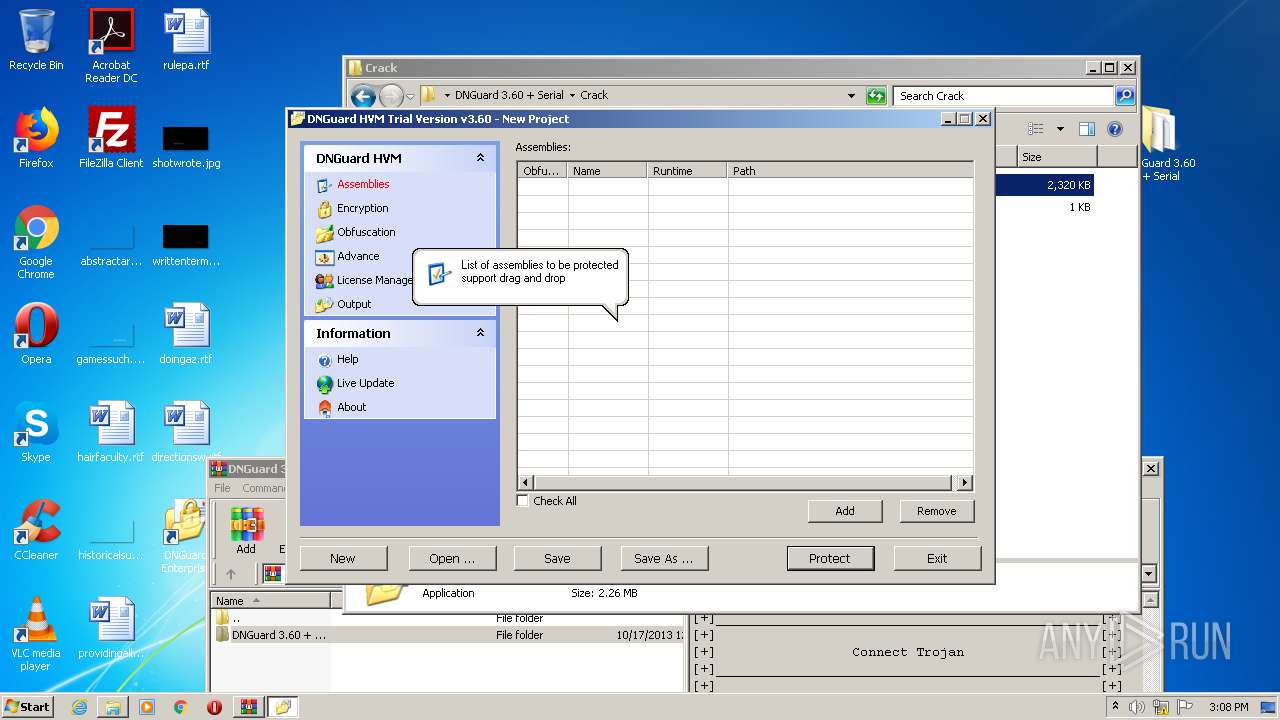Click the taskbar clock 3:08 PM

(1228, 707)
